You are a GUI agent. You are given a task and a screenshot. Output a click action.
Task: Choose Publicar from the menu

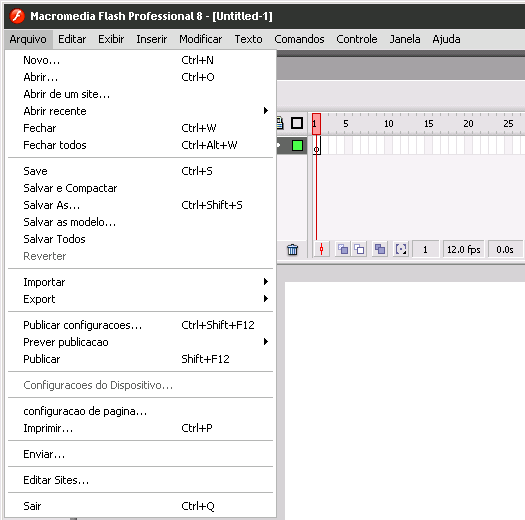pyautogui.click(x=141, y=359)
